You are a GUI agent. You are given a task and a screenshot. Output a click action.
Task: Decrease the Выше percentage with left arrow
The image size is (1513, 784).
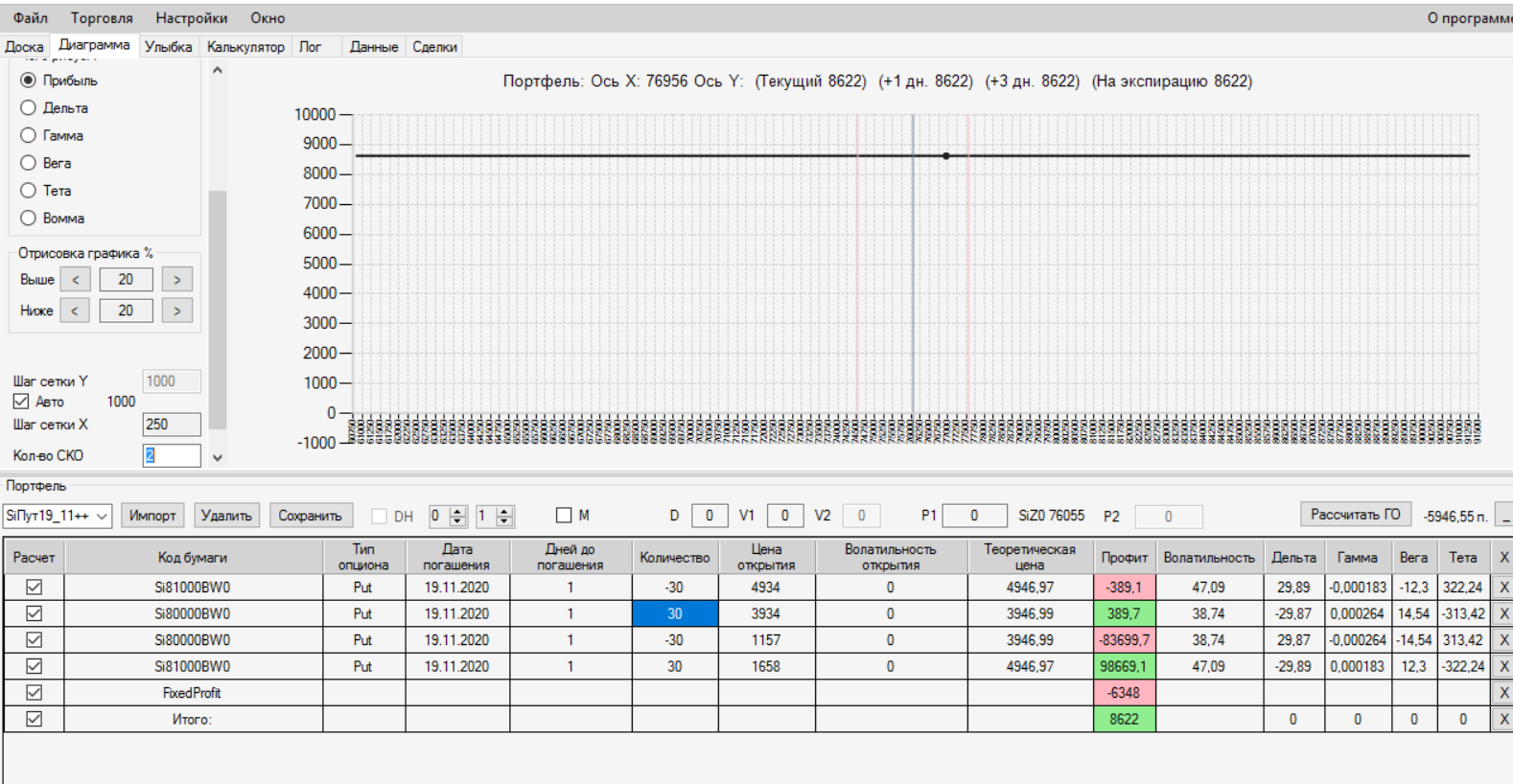click(76, 279)
